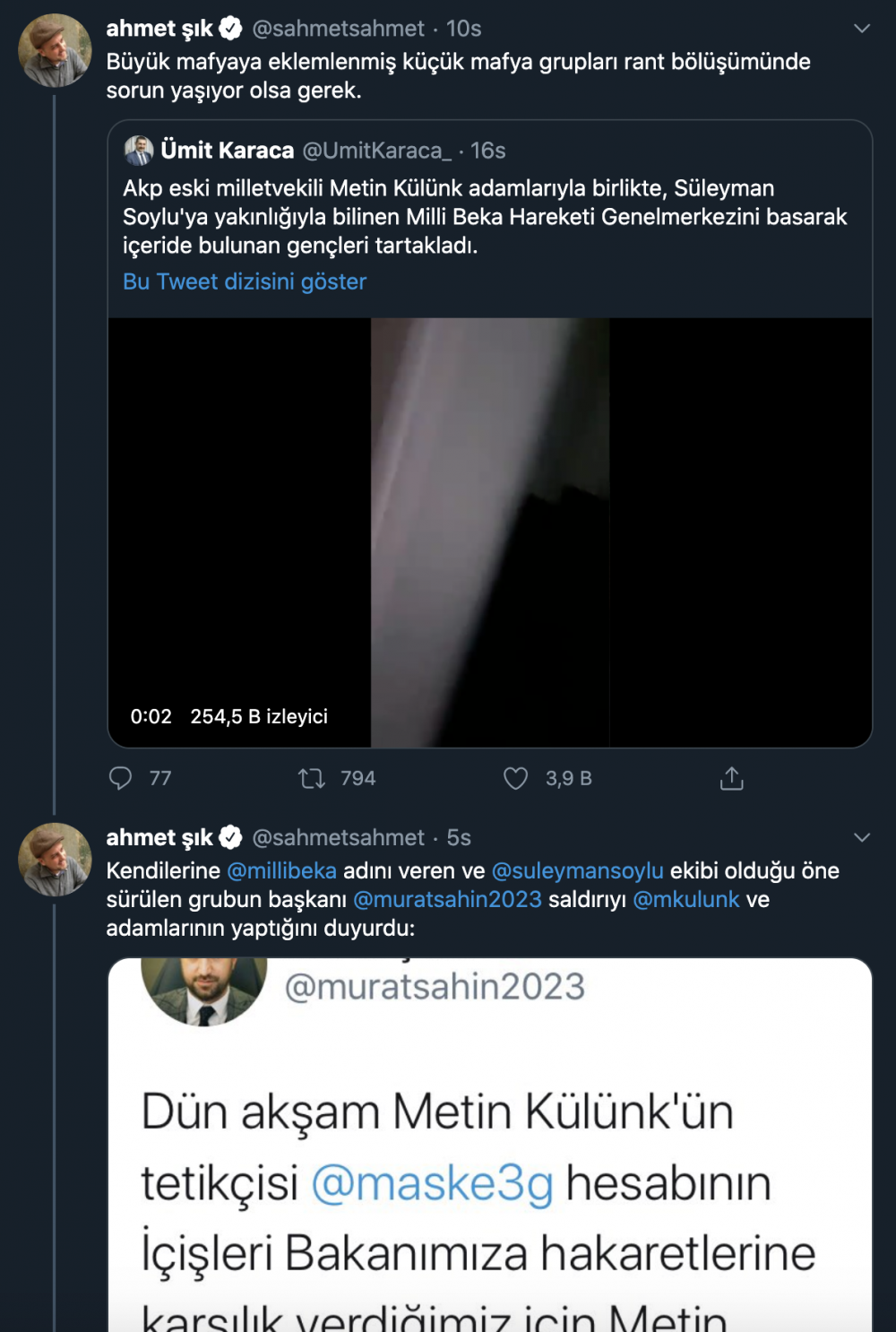The image size is (896, 1332).
Task: Play the embedded video in the quoted tweet
Action: pos(490,532)
